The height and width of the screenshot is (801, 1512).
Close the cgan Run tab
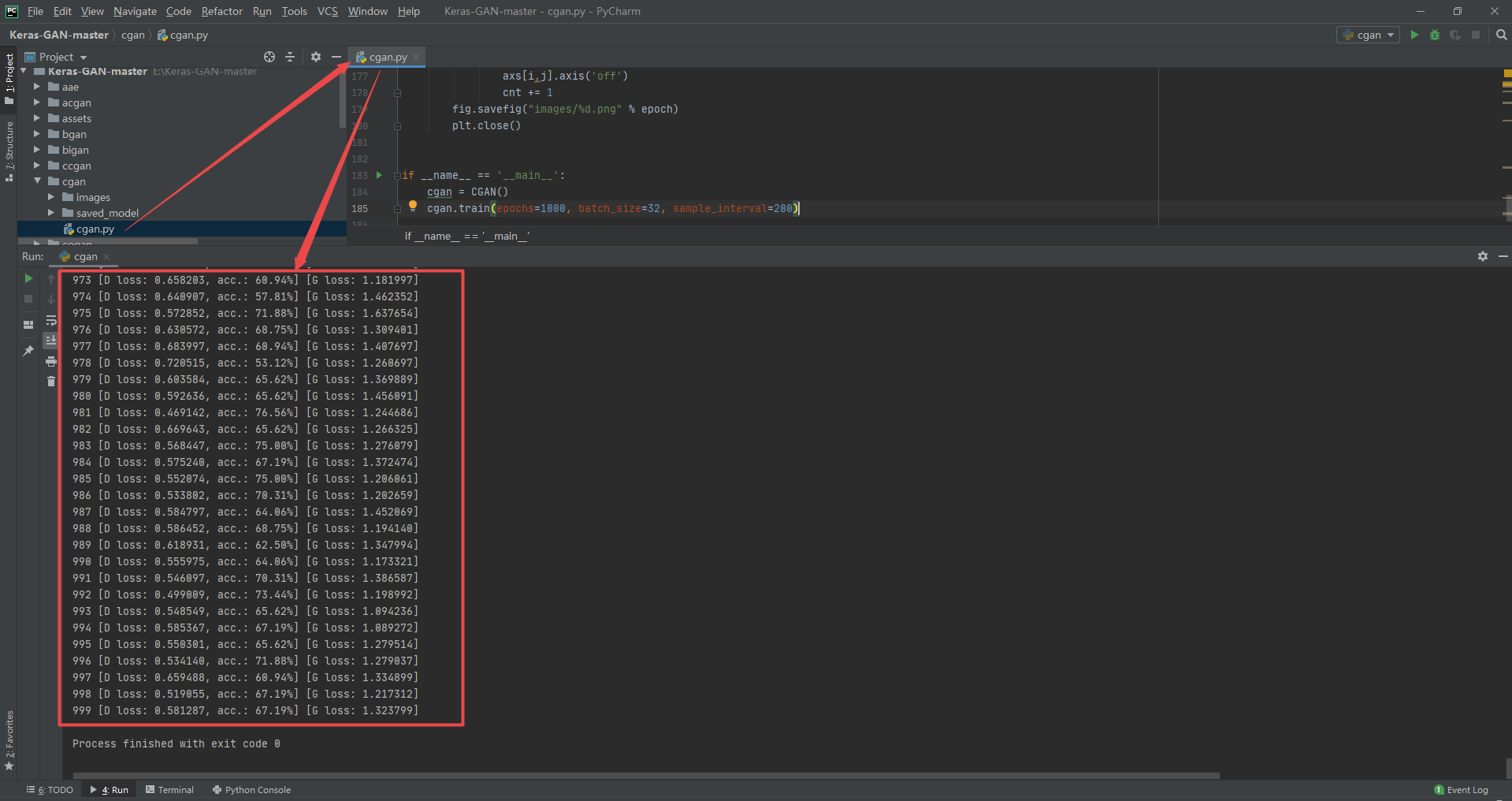[106, 257]
